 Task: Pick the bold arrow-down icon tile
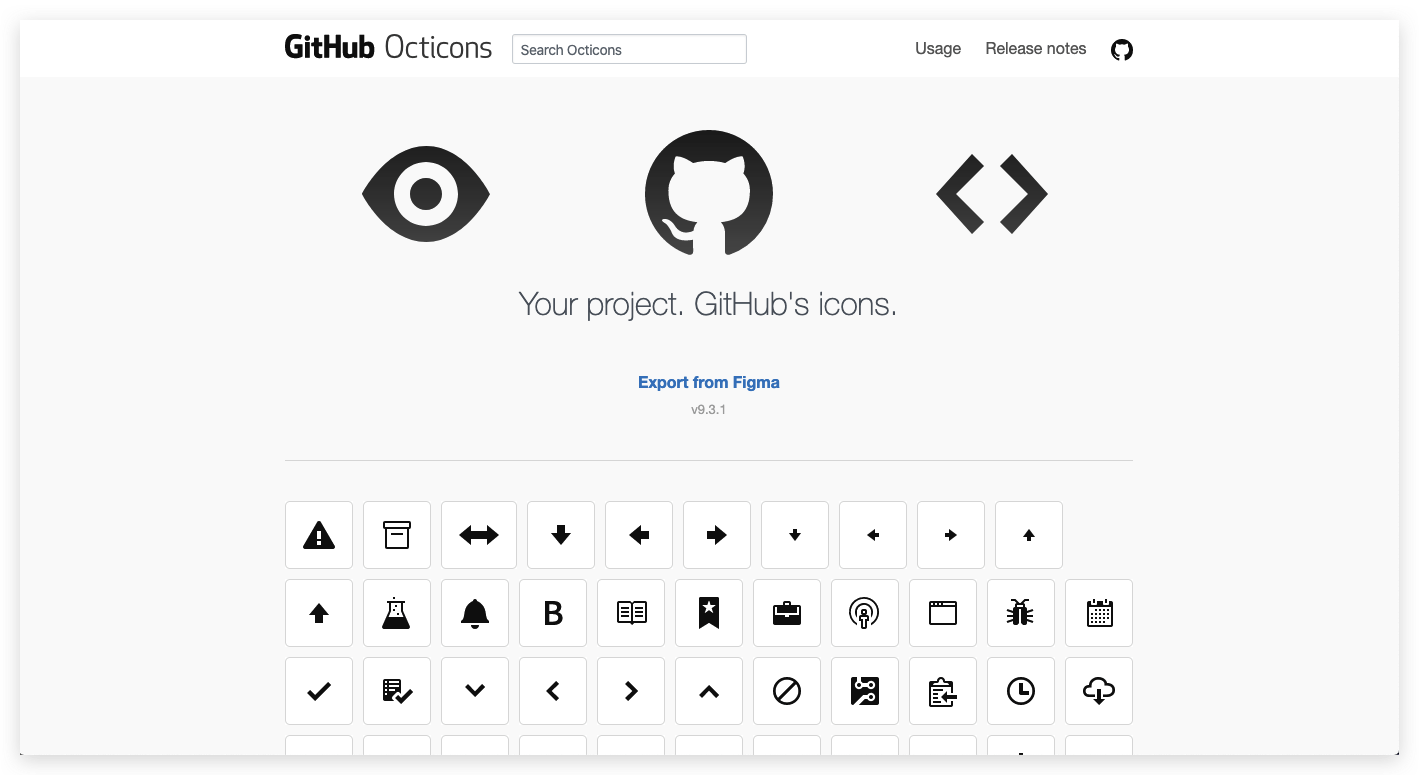tap(561, 535)
